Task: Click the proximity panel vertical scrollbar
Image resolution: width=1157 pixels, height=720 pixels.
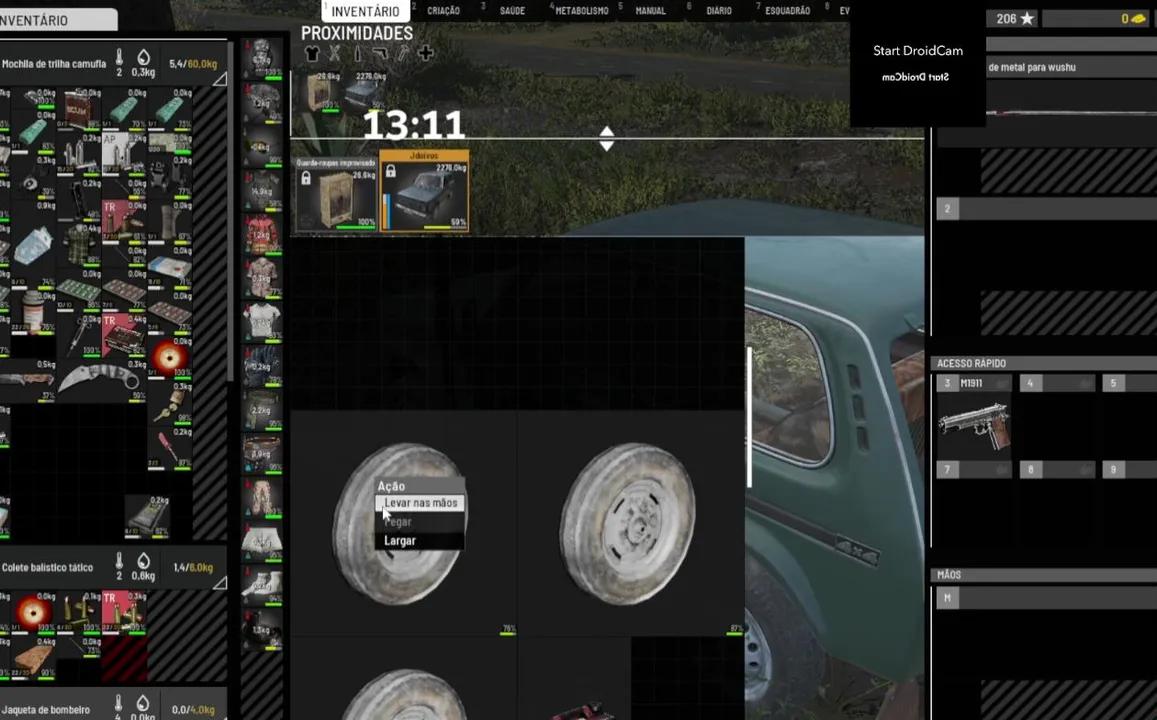Action: point(749,417)
